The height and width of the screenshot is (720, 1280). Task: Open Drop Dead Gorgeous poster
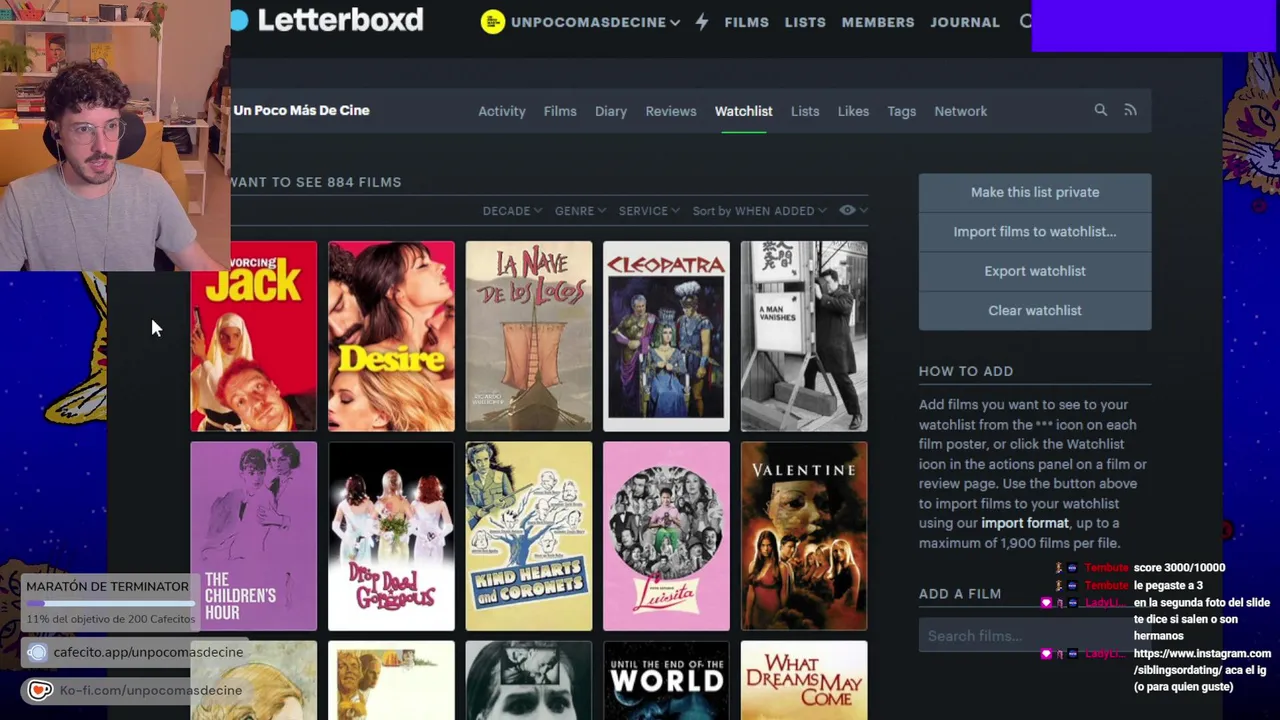click(391, 536)
